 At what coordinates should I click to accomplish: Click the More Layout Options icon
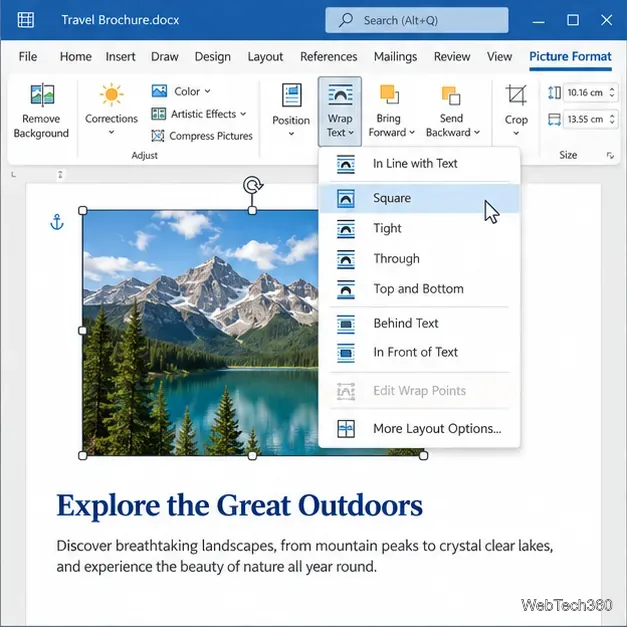click(345, 429)
